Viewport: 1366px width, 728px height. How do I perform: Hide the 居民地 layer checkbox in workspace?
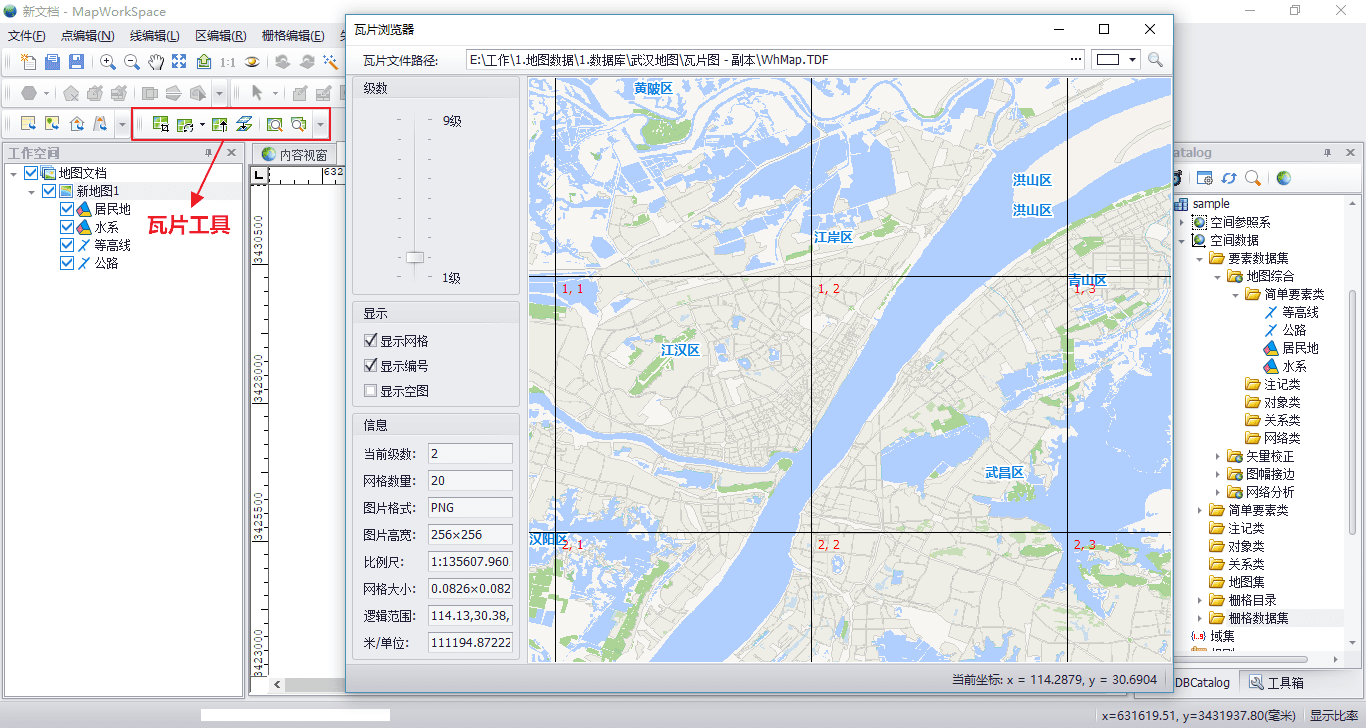[x=67, y=209]
